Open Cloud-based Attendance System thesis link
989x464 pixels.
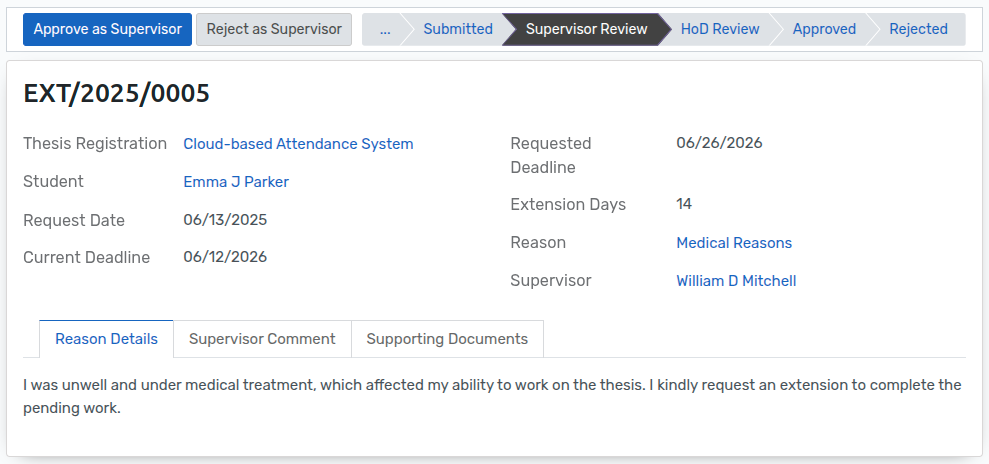298,144
